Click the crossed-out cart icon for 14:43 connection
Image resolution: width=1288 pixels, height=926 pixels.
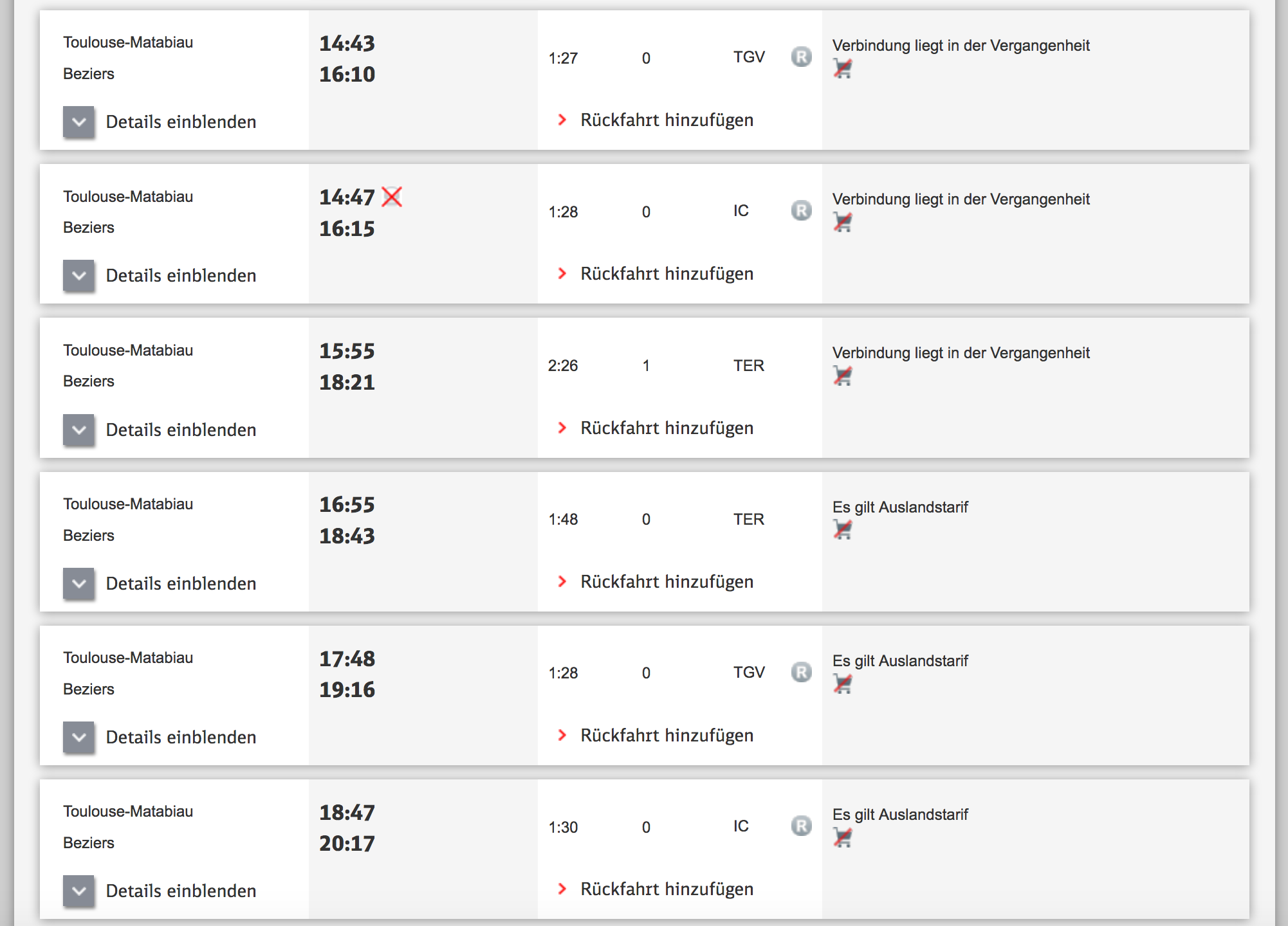click(842, 68)
